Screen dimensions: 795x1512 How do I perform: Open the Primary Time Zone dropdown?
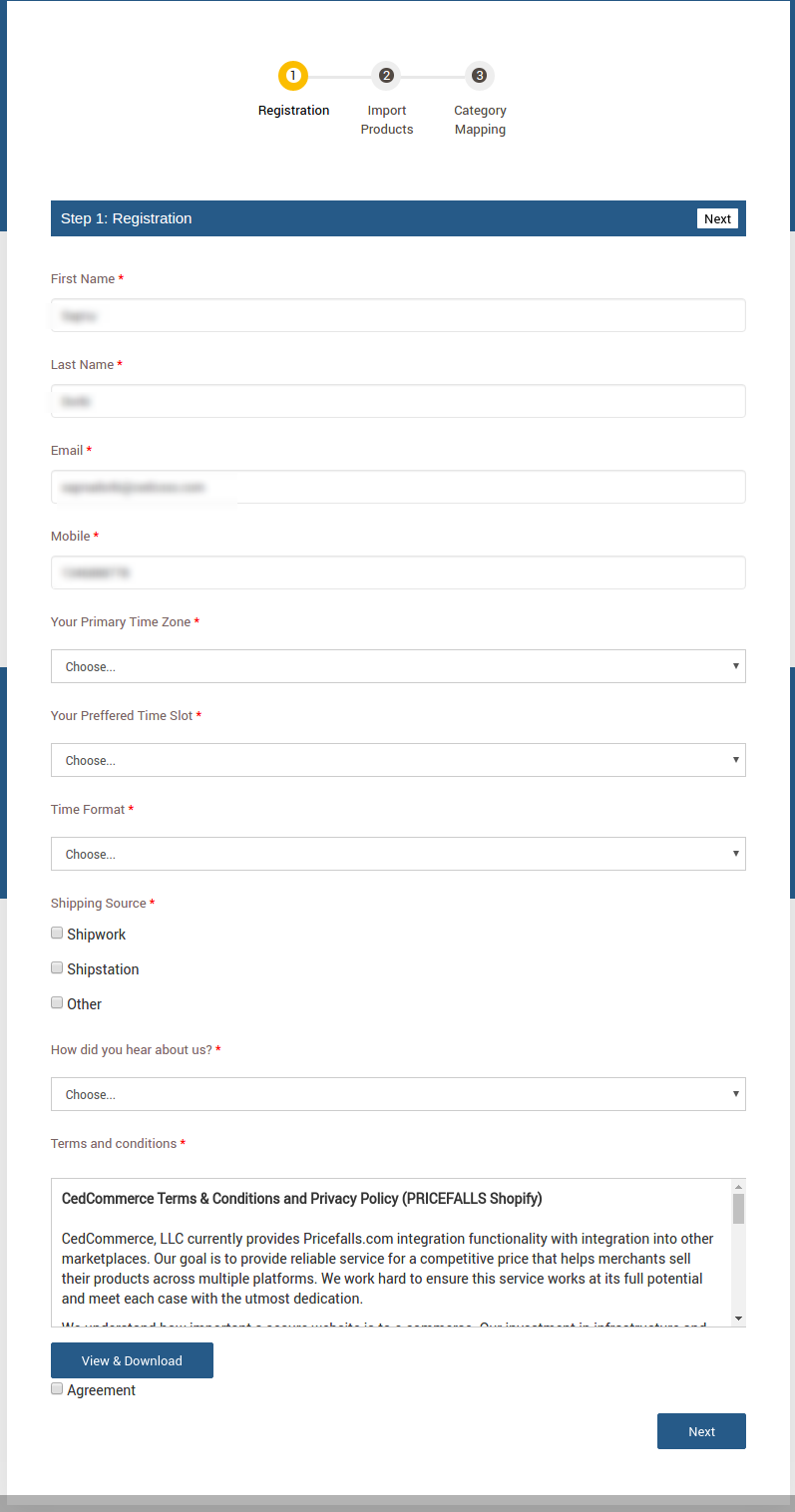(x=397, y=665)
